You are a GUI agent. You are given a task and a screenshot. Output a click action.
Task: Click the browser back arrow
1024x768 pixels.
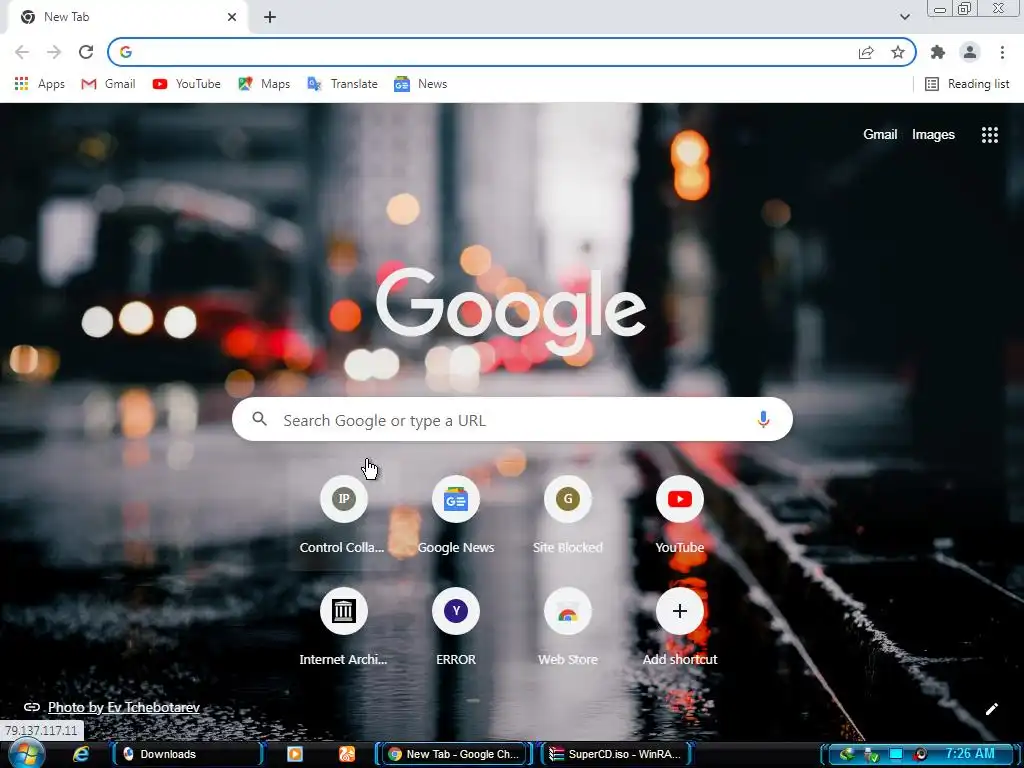(22, 52)
